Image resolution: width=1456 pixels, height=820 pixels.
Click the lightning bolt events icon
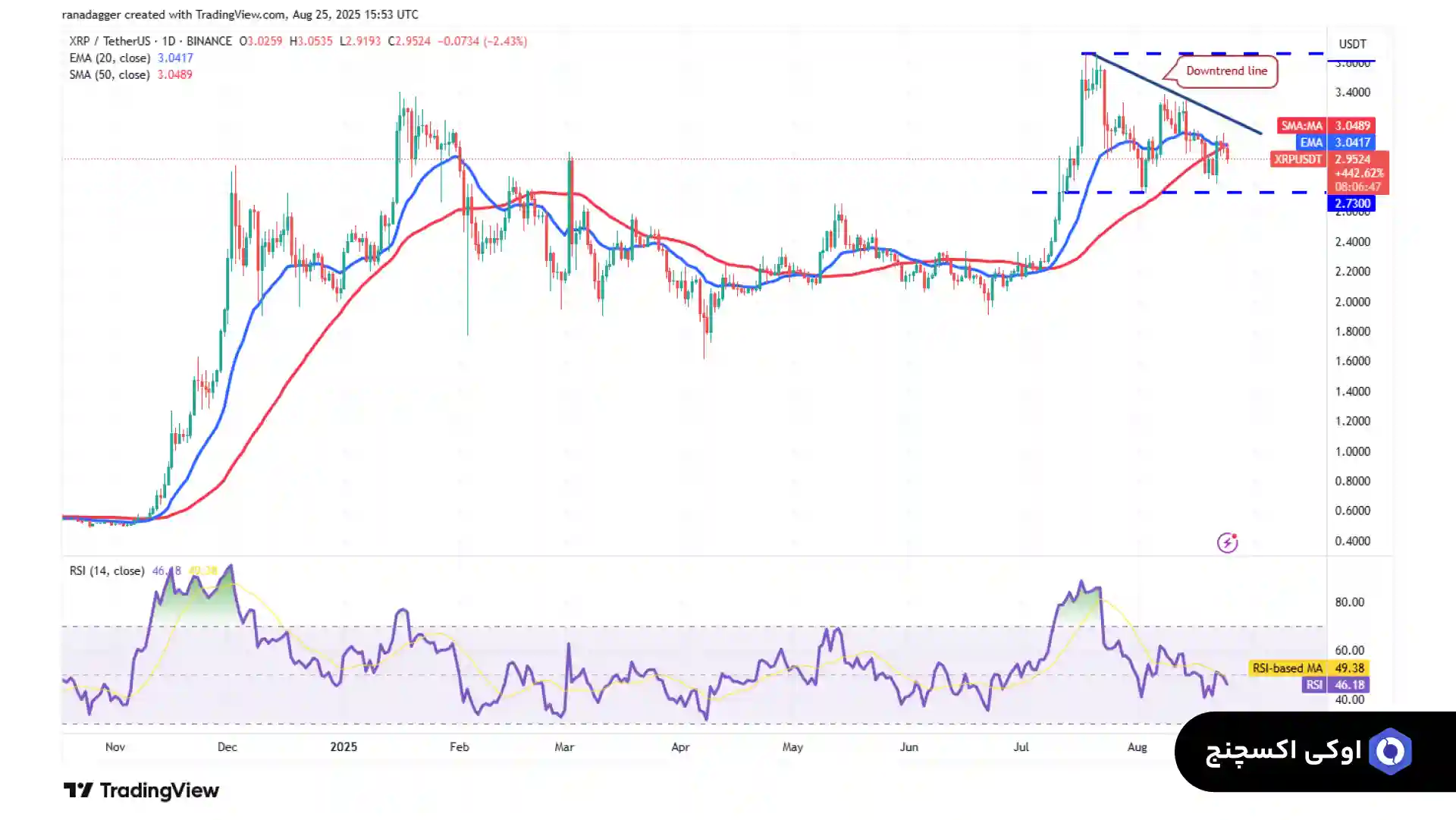(1227, 542)
